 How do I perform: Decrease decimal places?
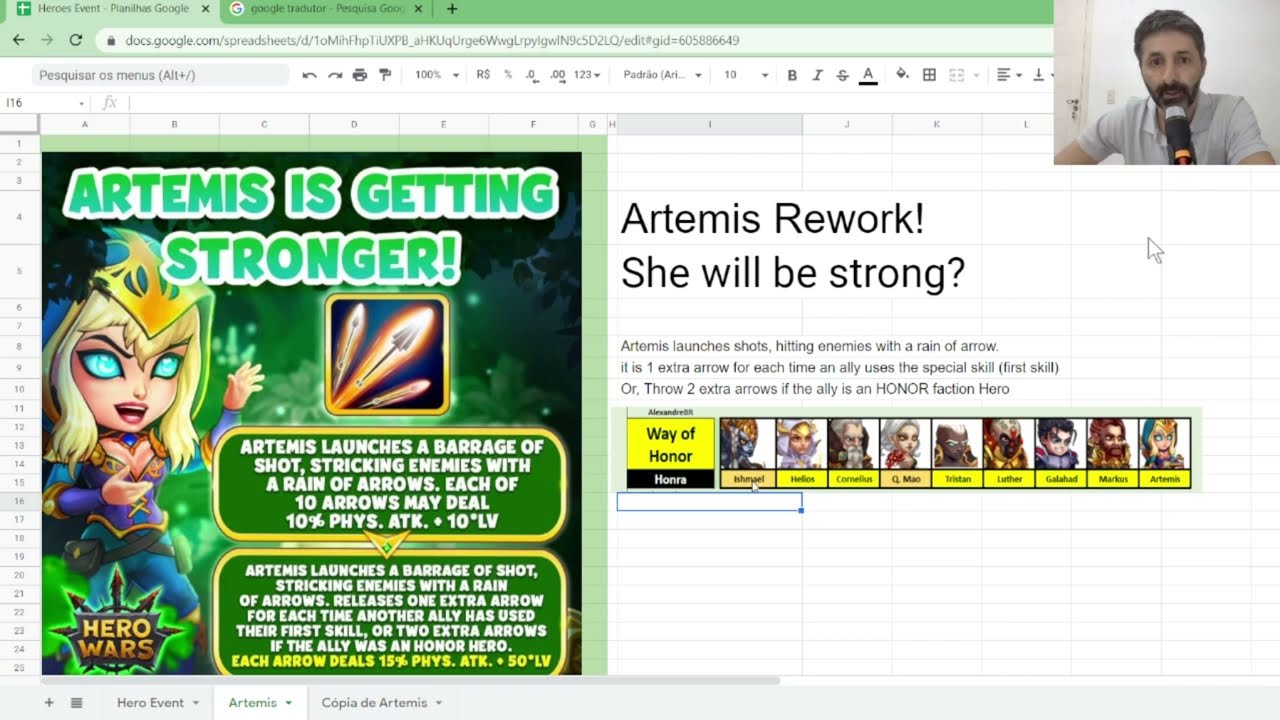click(x=532, y=75)
